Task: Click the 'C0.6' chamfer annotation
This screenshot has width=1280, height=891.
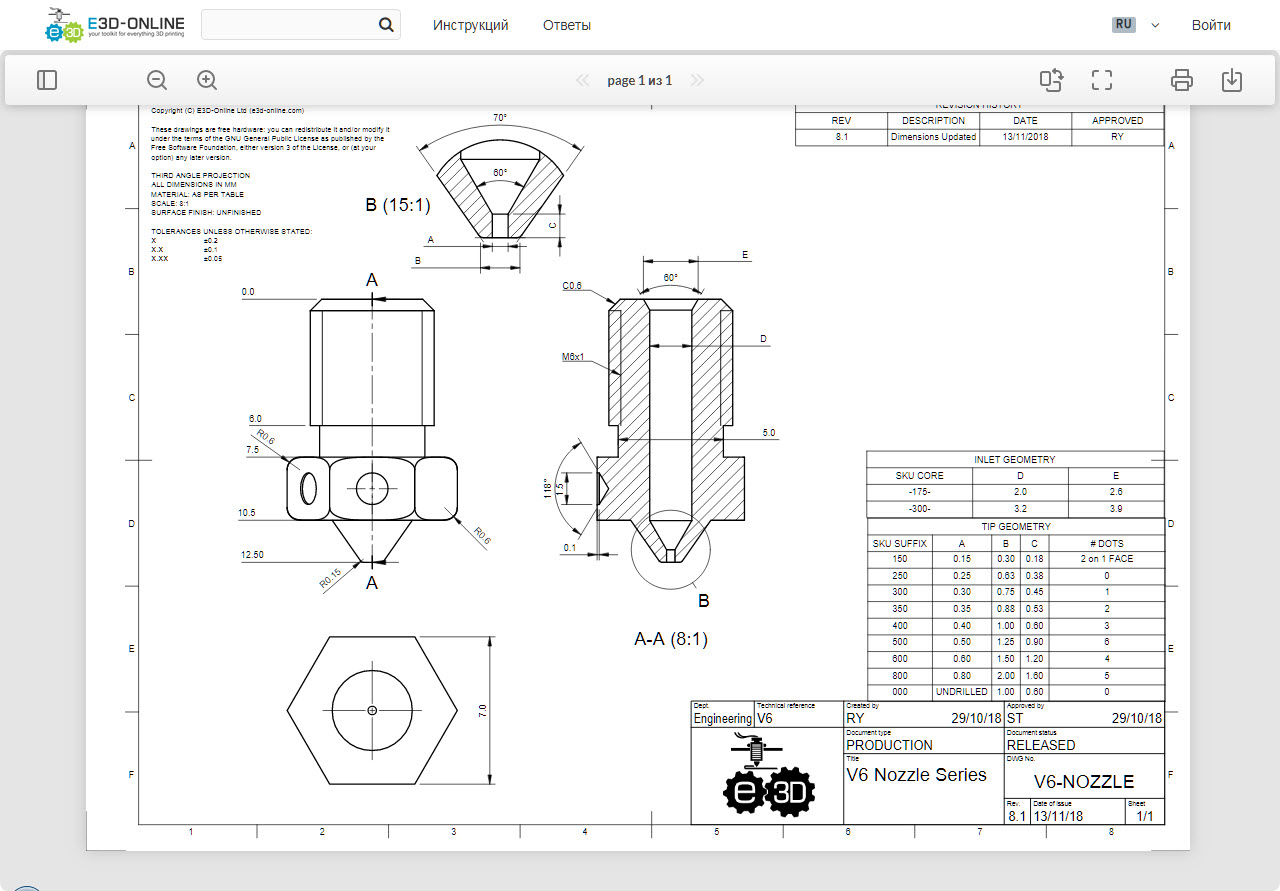Action: [x=572, y=286]
